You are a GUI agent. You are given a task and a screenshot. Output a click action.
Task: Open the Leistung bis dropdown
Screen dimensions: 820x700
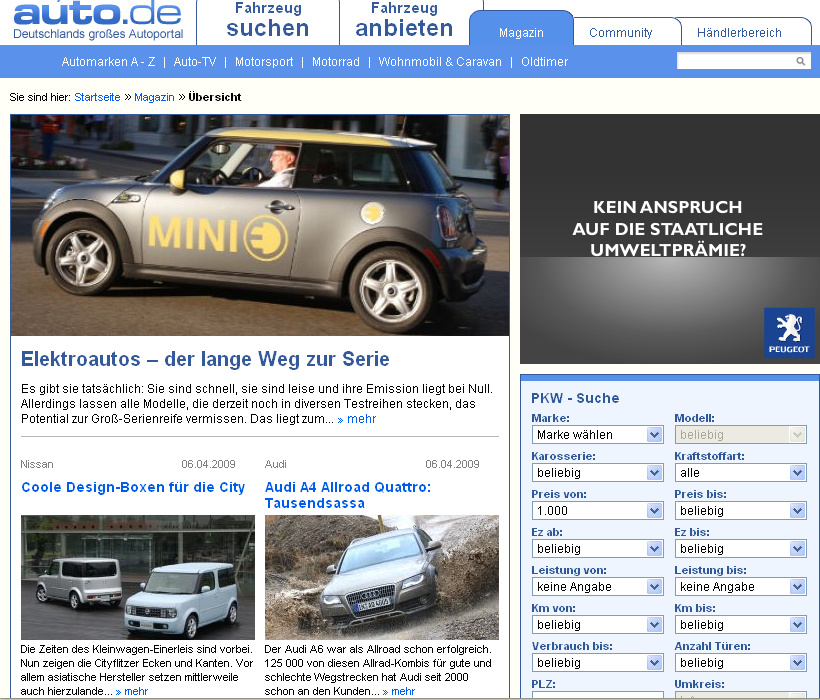tap(741, 587)
